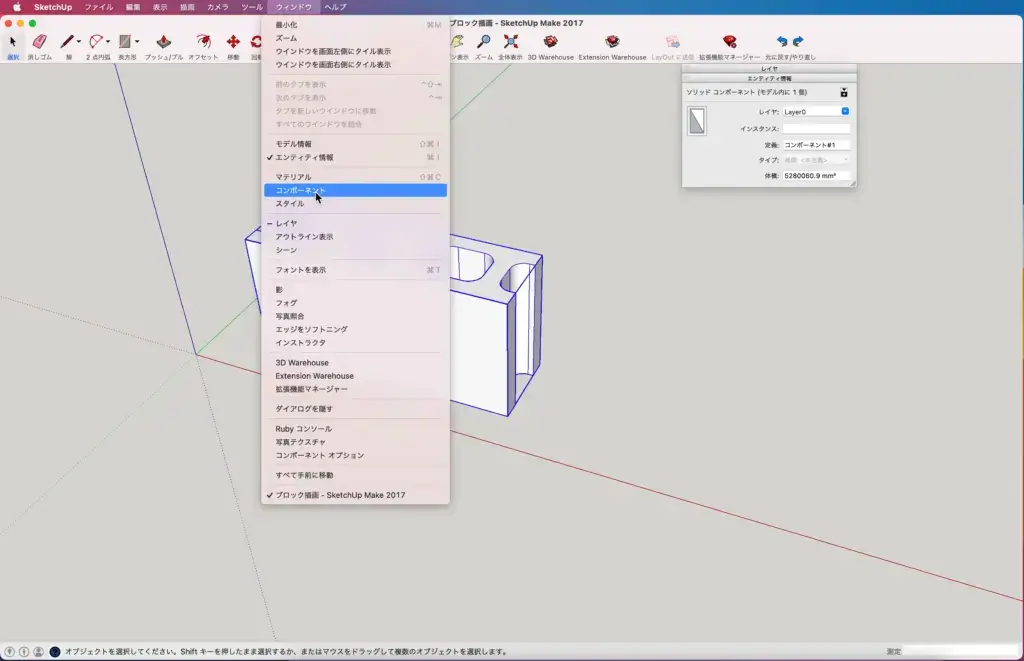This screenshot has height=661, width=1024.
Task: Open Extension Manager from toolbar
Action: click(729, 42)
